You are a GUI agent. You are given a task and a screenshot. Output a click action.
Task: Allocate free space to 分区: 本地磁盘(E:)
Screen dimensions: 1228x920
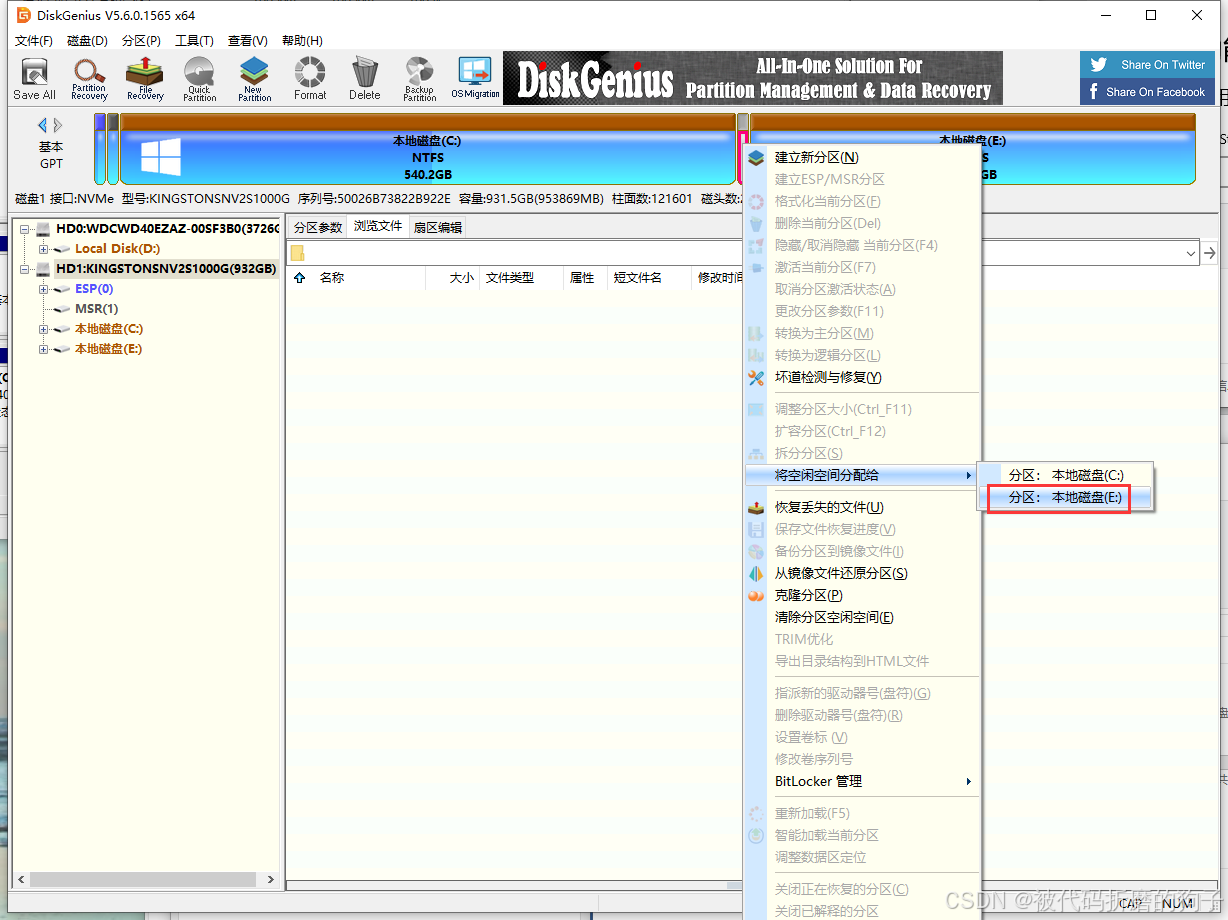click(x=1065, y=497)
